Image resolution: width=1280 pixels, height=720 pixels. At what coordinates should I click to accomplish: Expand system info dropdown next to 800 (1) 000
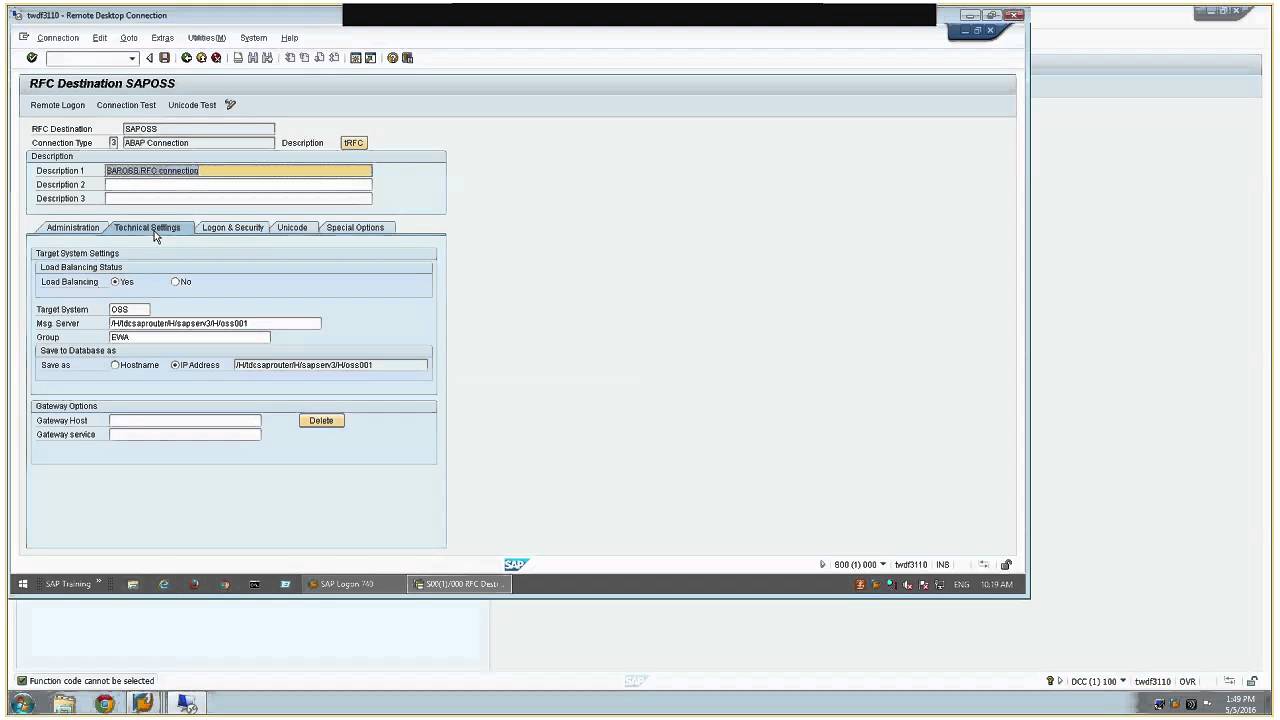pyautogui.click(x=883, y=565)
